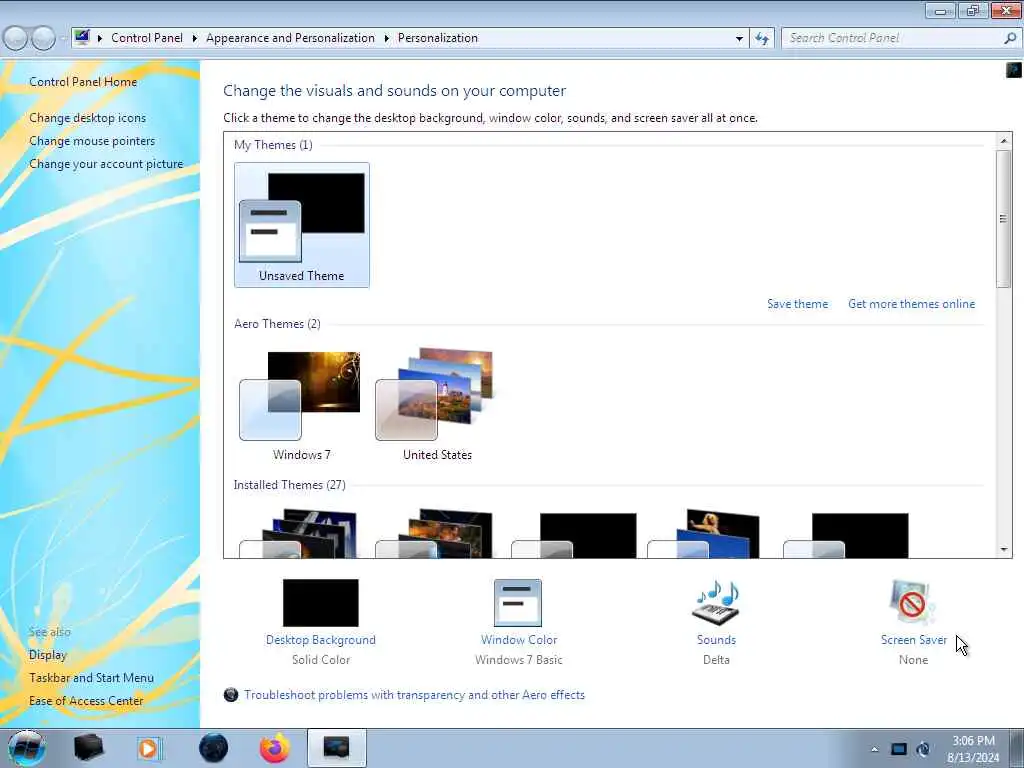
Task: Open the black box taskbar application
Action: click(88, 748)
